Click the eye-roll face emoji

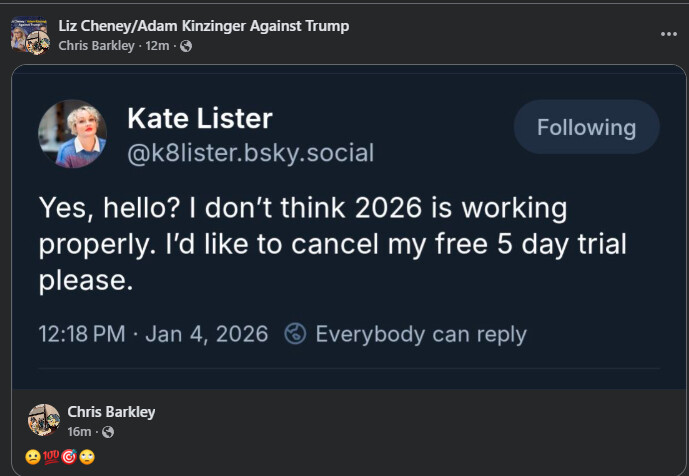(x=86, y=457)
